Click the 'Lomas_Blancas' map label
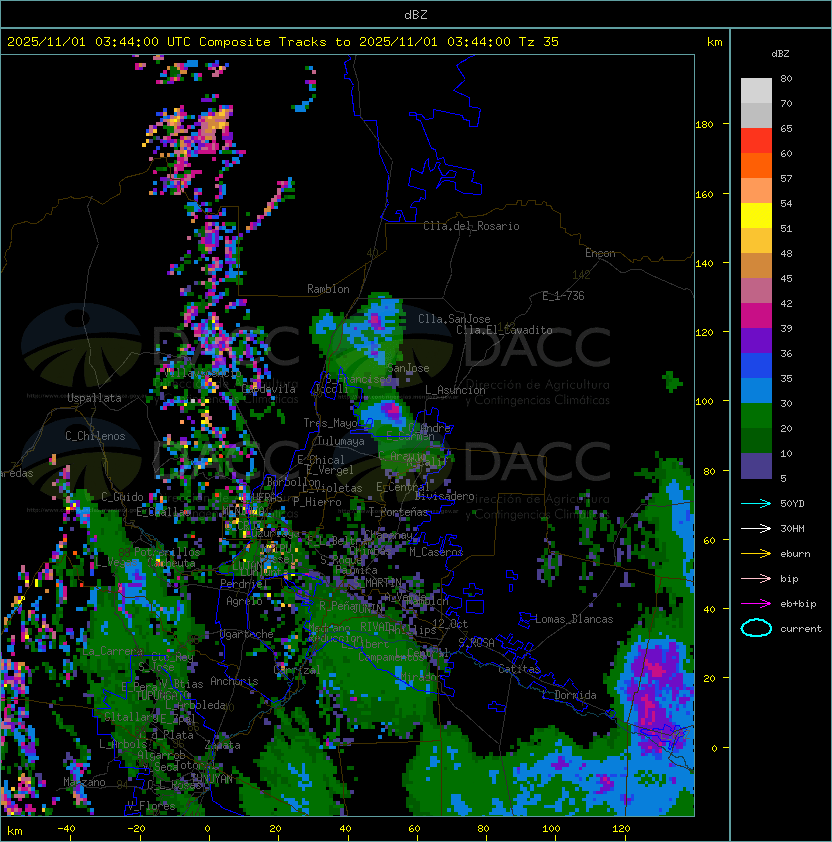The image size is (832, 842). 574,619
